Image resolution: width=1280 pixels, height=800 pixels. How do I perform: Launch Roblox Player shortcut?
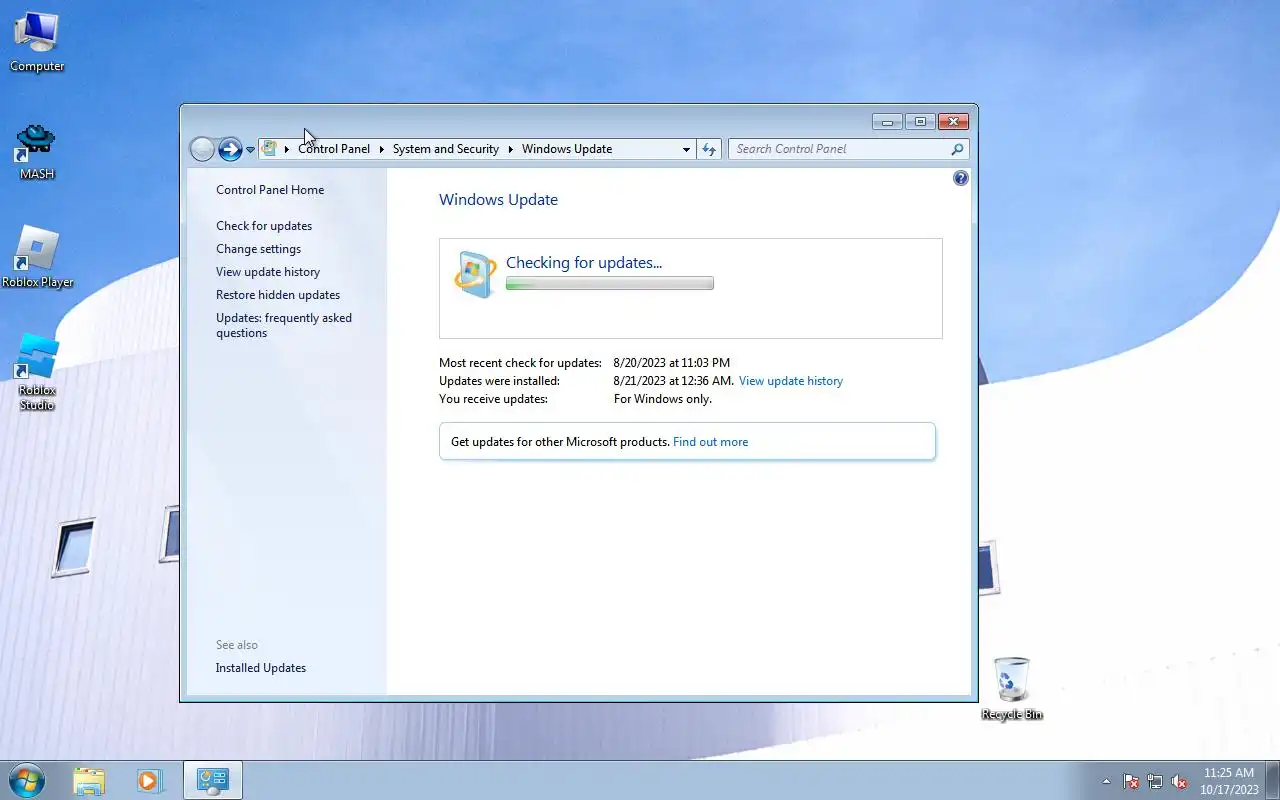tap(37, 258)
